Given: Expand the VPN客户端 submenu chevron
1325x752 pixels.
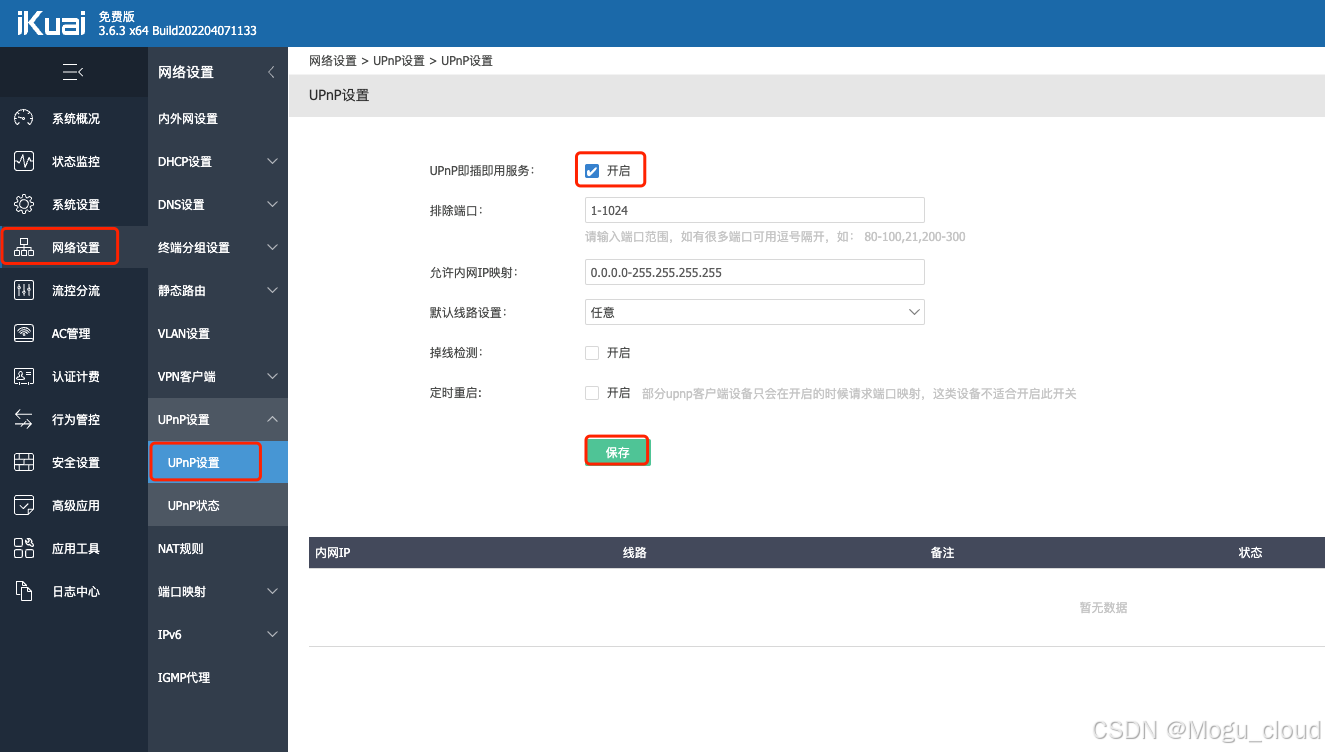Looking at the screenshot, I should pyautogui.click(x=272, y=376).
